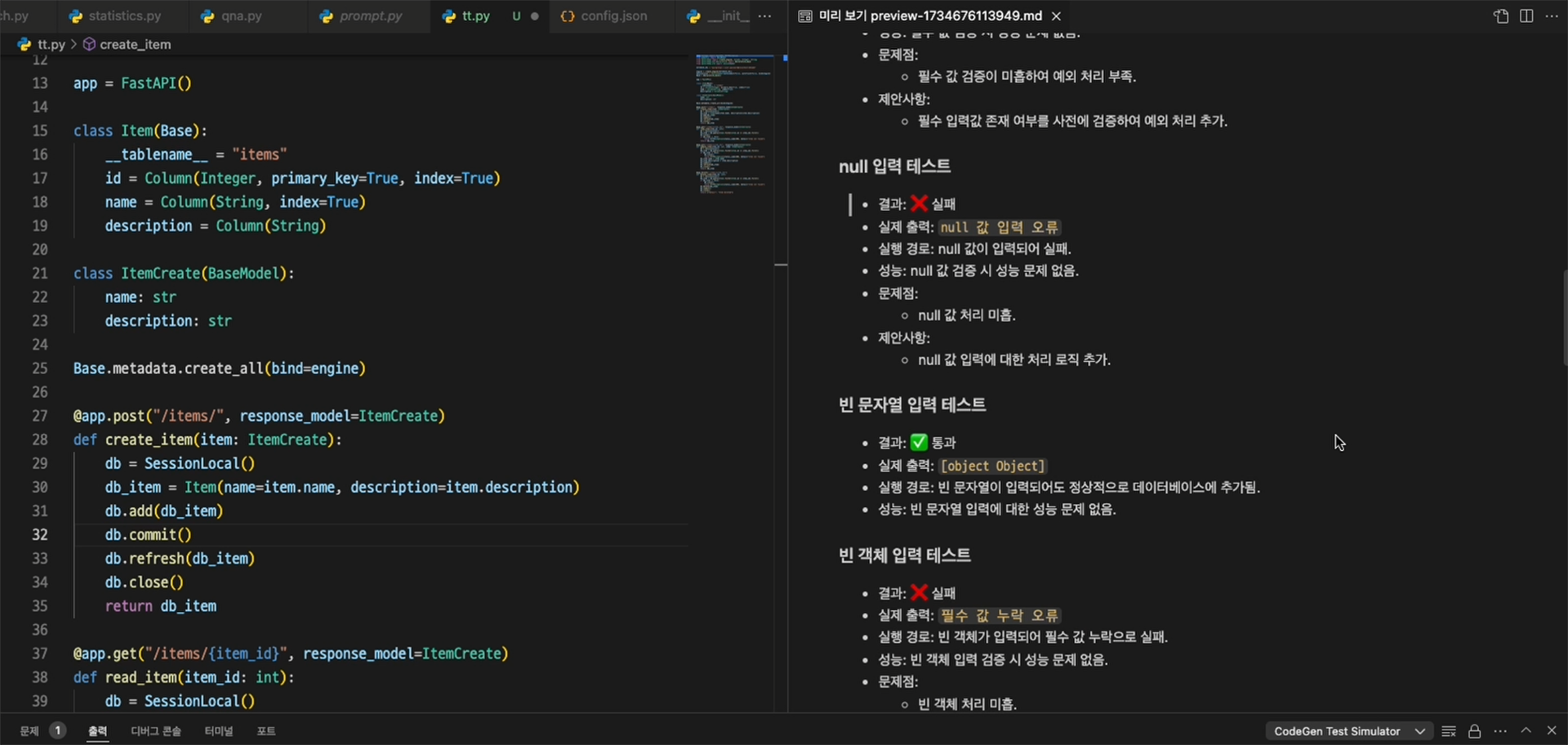Open the 터미널 panel tab
1568x745 pixels.
tap(218, 730)
